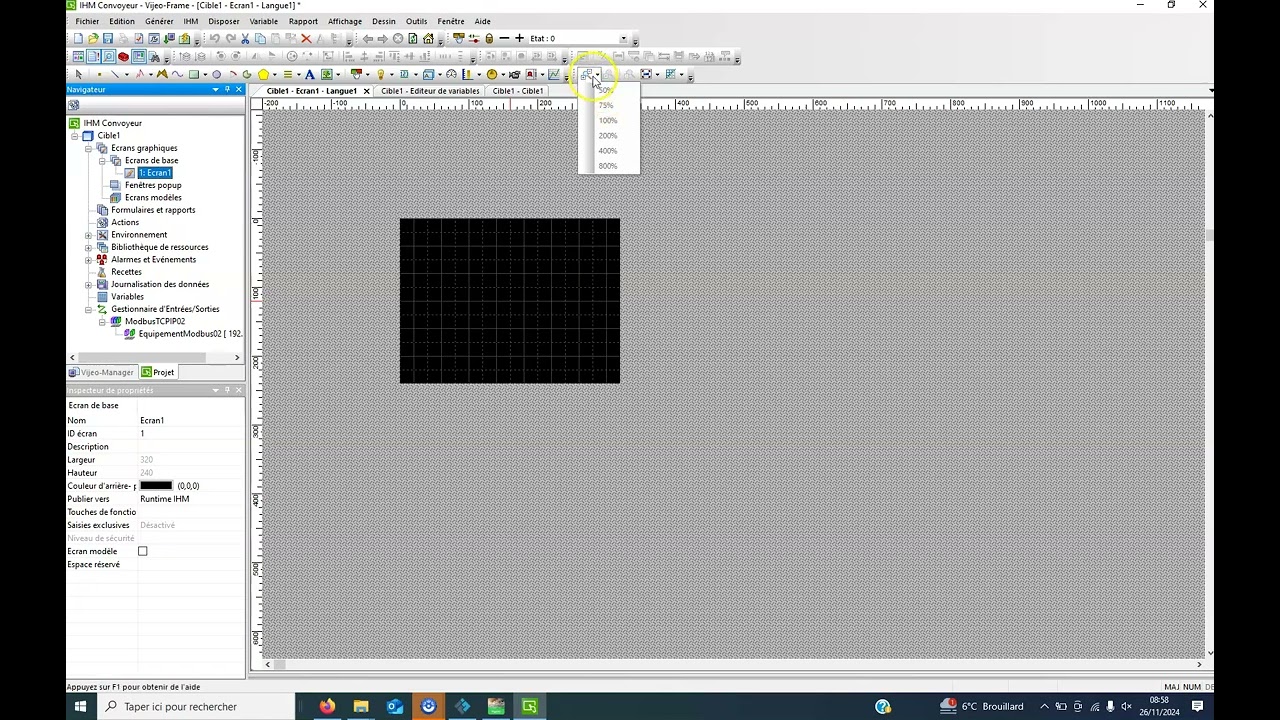Image resolution: width=1280 pixels, height=720 pixels.
Task: Click the minus state decrement icon
Action: point(504,39)
